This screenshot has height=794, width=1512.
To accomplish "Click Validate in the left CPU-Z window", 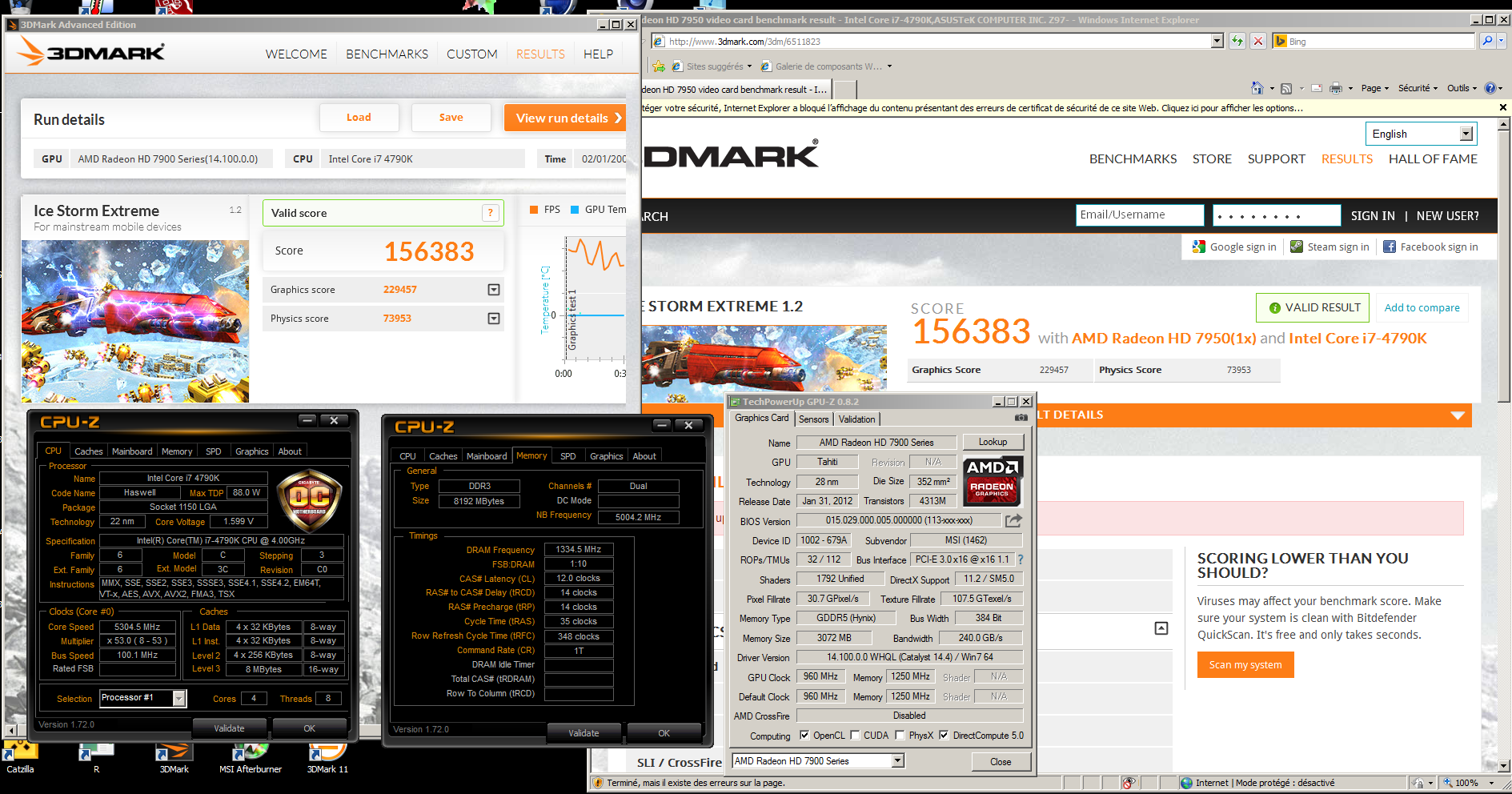I will (230, 728).
